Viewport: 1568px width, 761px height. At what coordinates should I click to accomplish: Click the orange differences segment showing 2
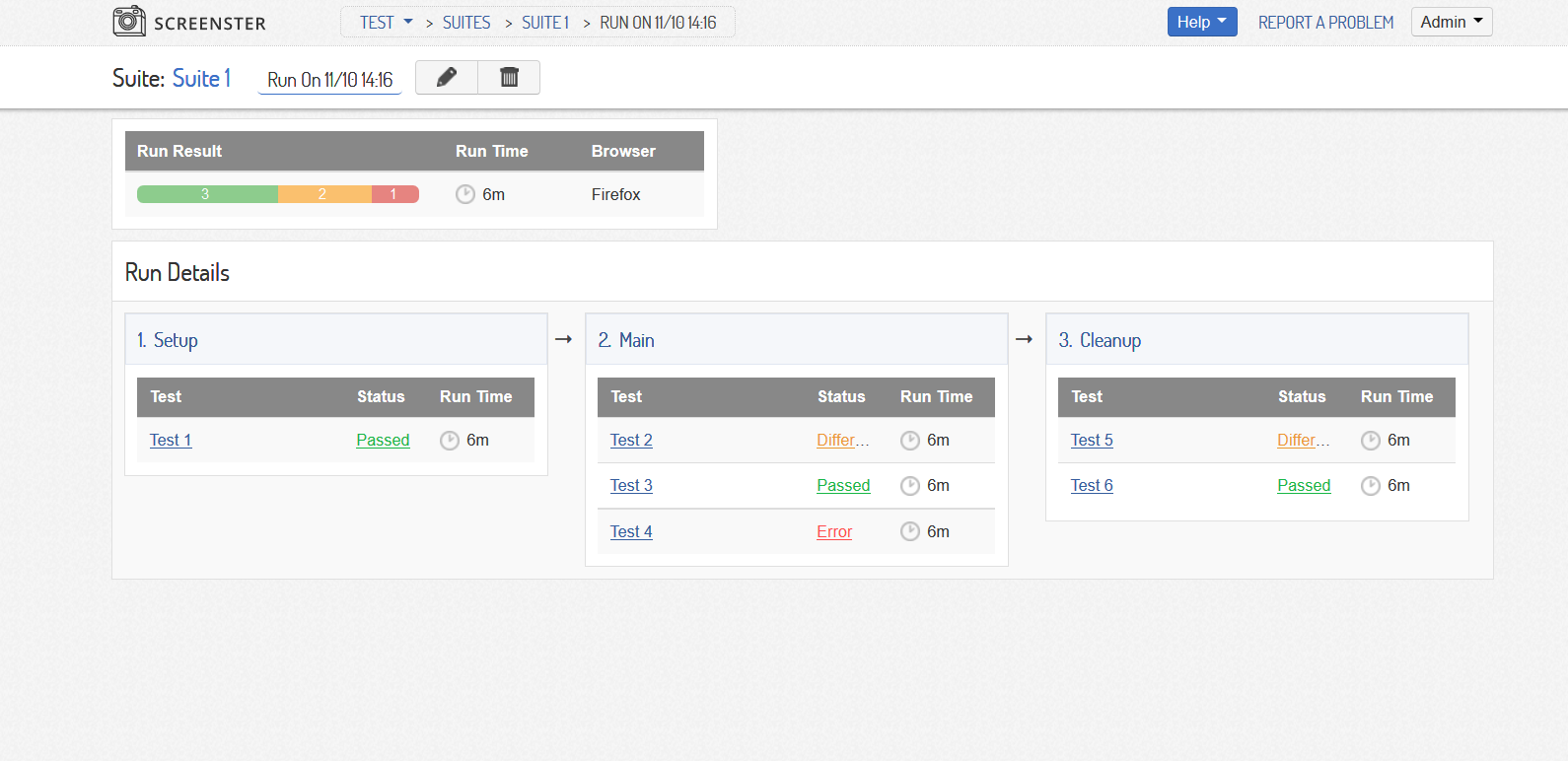[x=324, y=194]
